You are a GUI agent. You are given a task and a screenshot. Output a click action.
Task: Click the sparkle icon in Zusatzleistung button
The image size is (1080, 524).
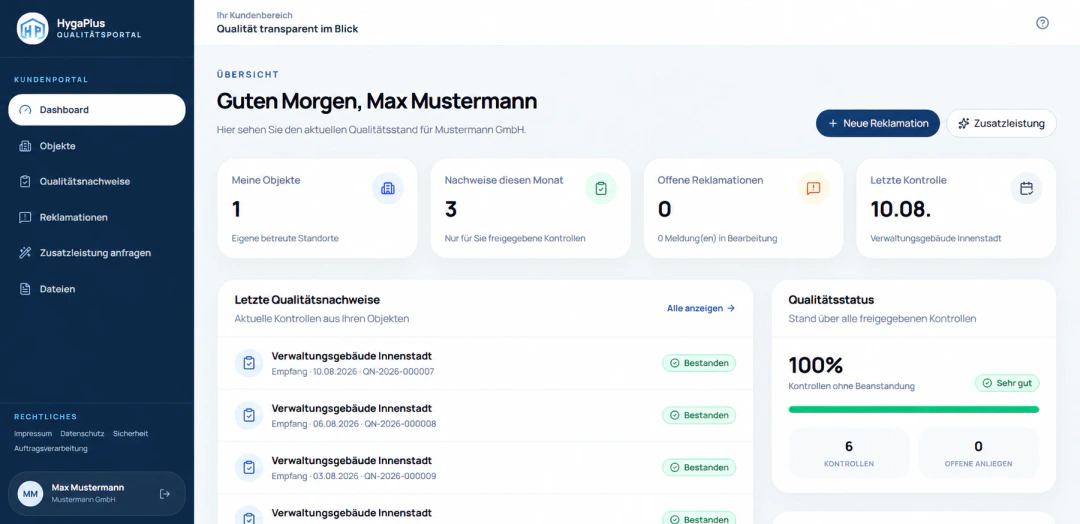(x=964, y=123)
